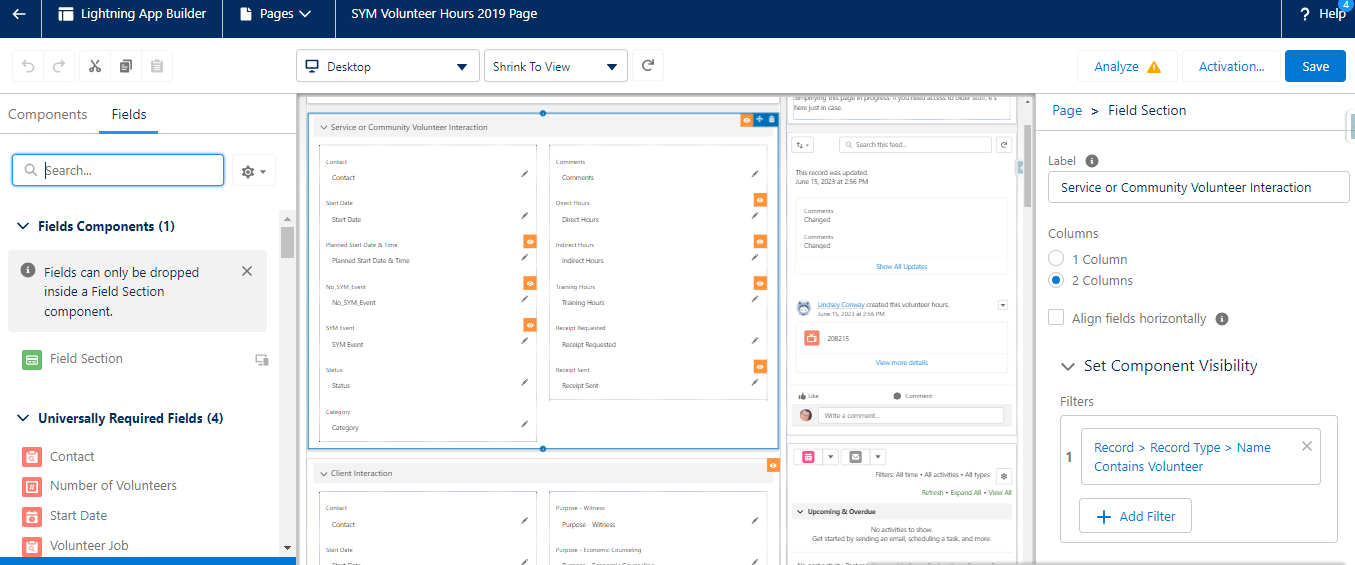
Task: Open the Help menu
Action: 1323,14
